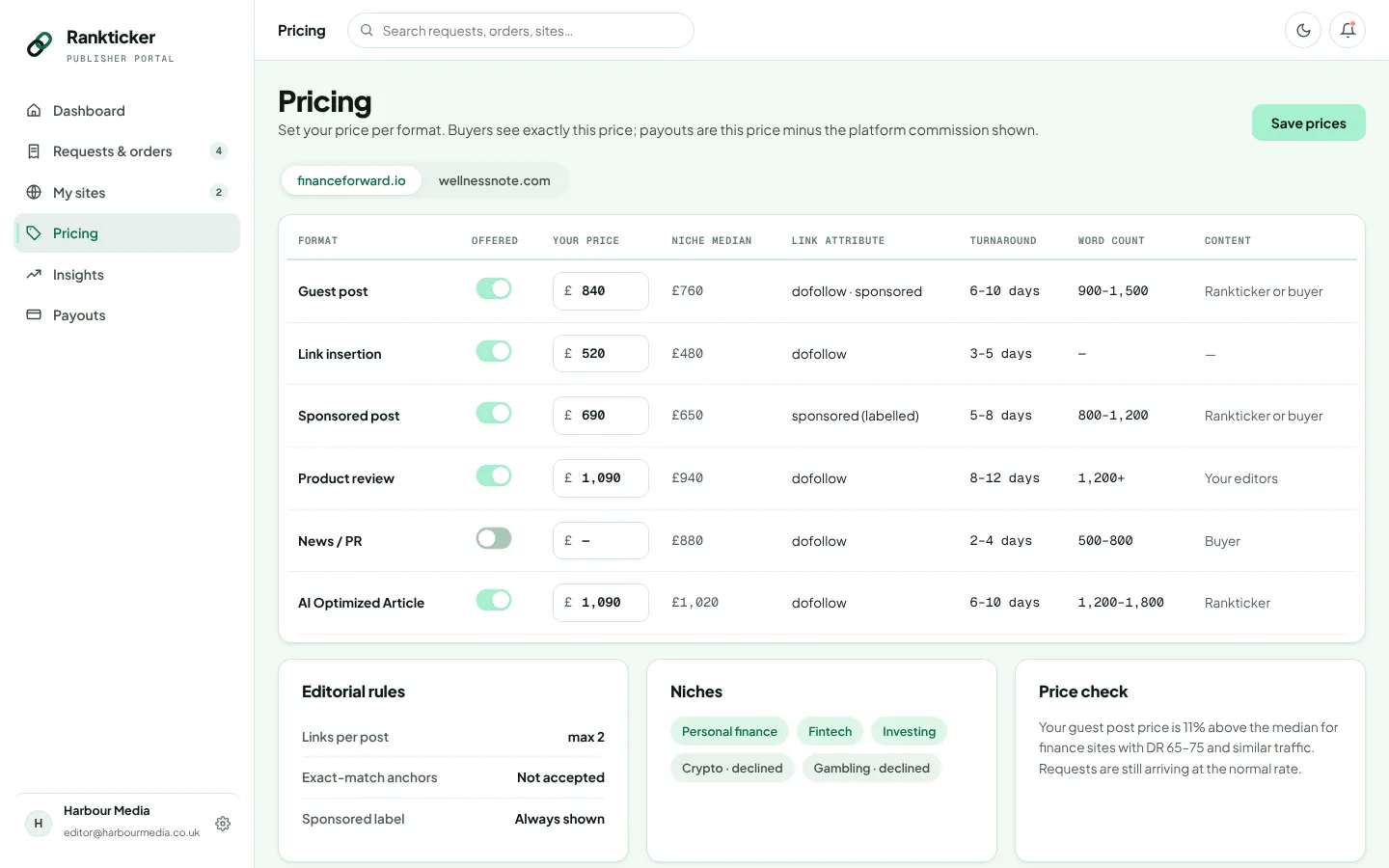Open My sites page
This screenshot has height=868, width=1389.
tap(127, 193)
